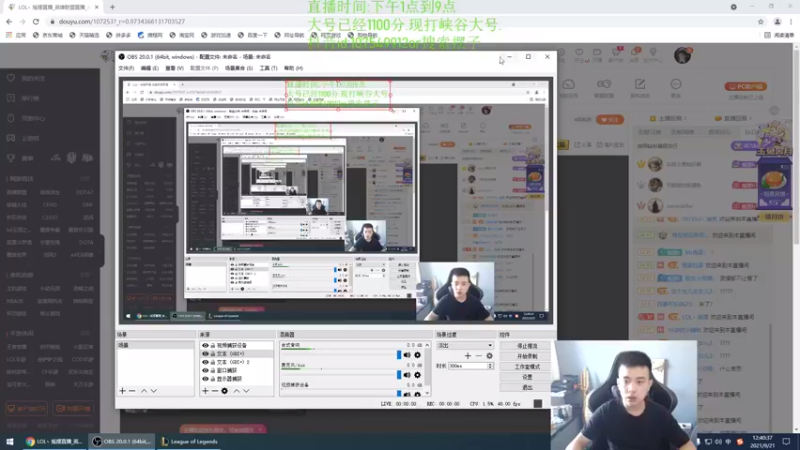Open user avatar in Douyu header

(682, 55)
